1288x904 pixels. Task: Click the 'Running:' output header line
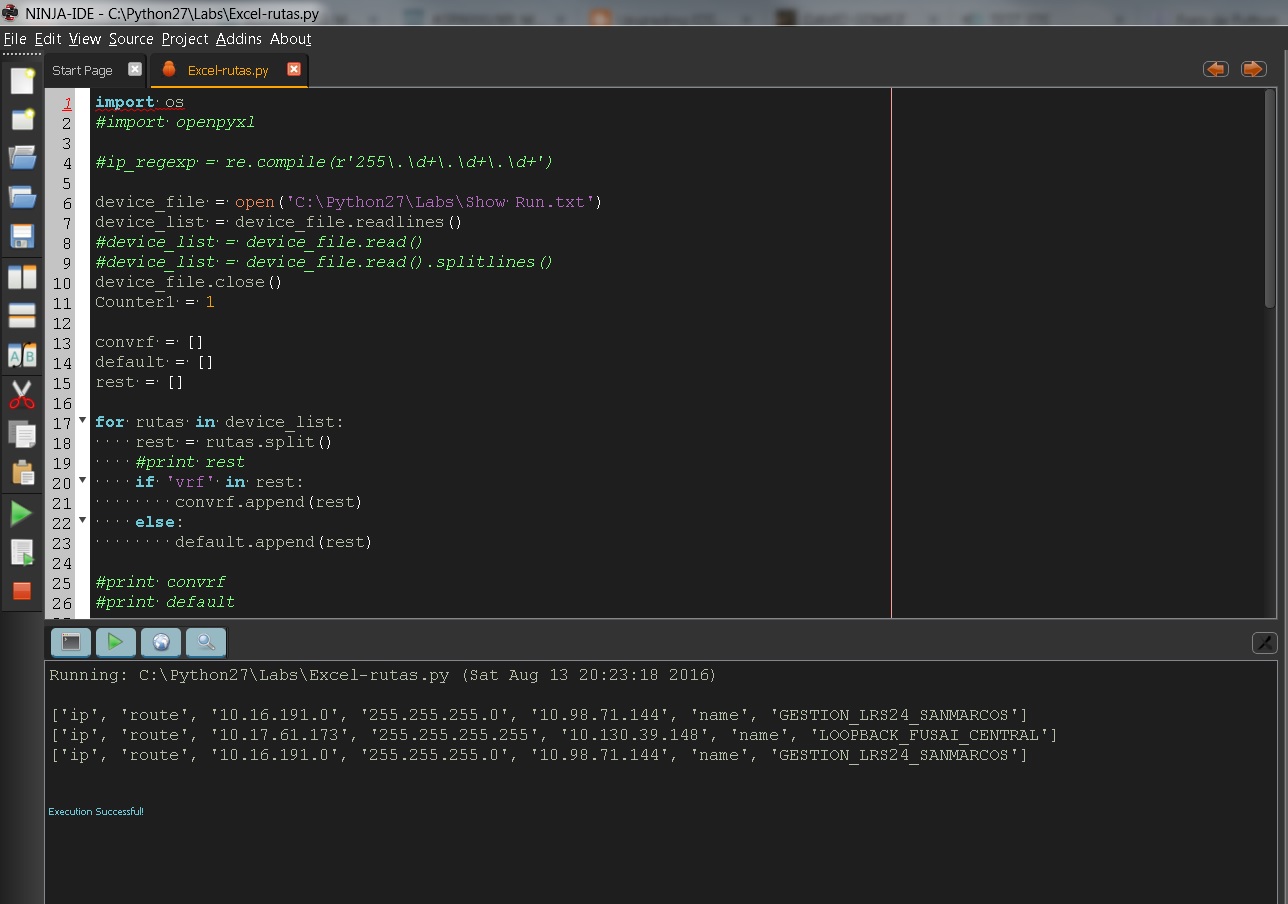(x=383, y=675)
